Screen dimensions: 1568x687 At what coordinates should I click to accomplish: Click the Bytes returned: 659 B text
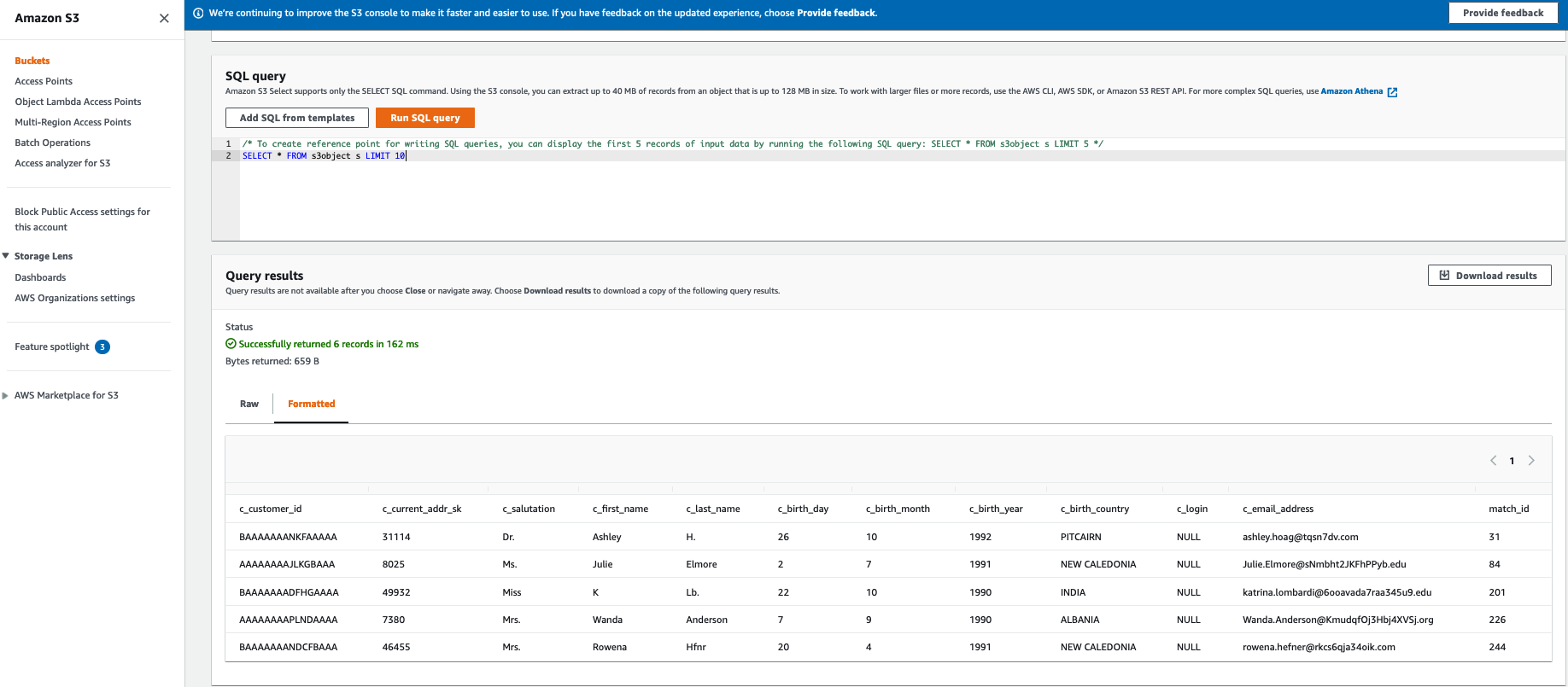(x=272, y=361)
